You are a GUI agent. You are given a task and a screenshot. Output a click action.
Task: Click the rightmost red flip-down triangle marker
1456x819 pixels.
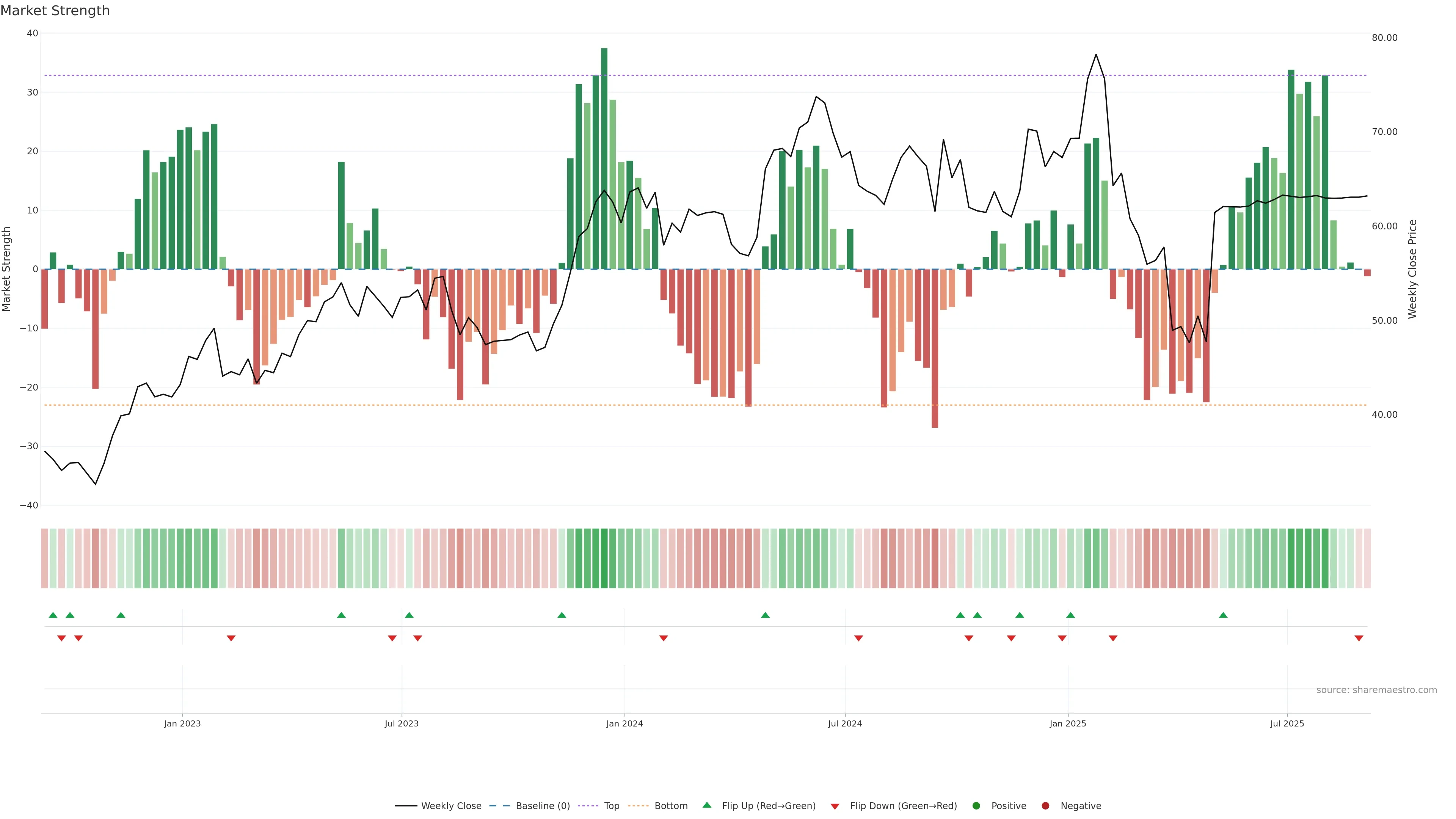point(1359,638)
